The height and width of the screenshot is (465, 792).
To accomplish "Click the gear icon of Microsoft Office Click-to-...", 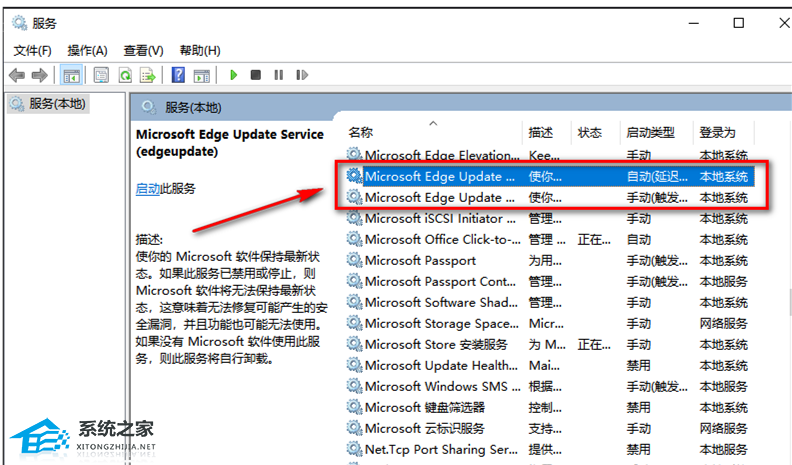I will coord(354,239).
